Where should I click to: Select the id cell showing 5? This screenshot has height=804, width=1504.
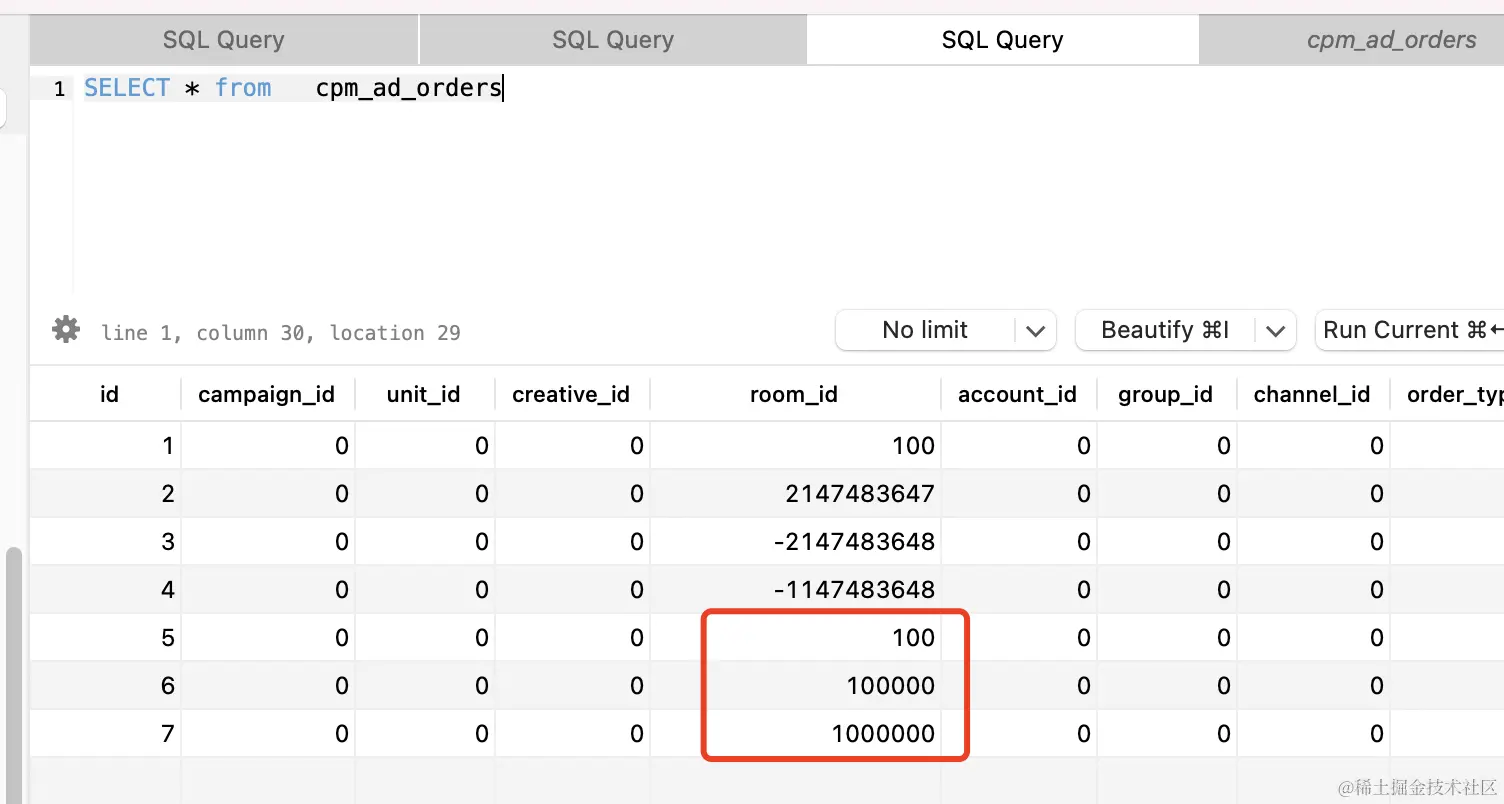(105, 637)
